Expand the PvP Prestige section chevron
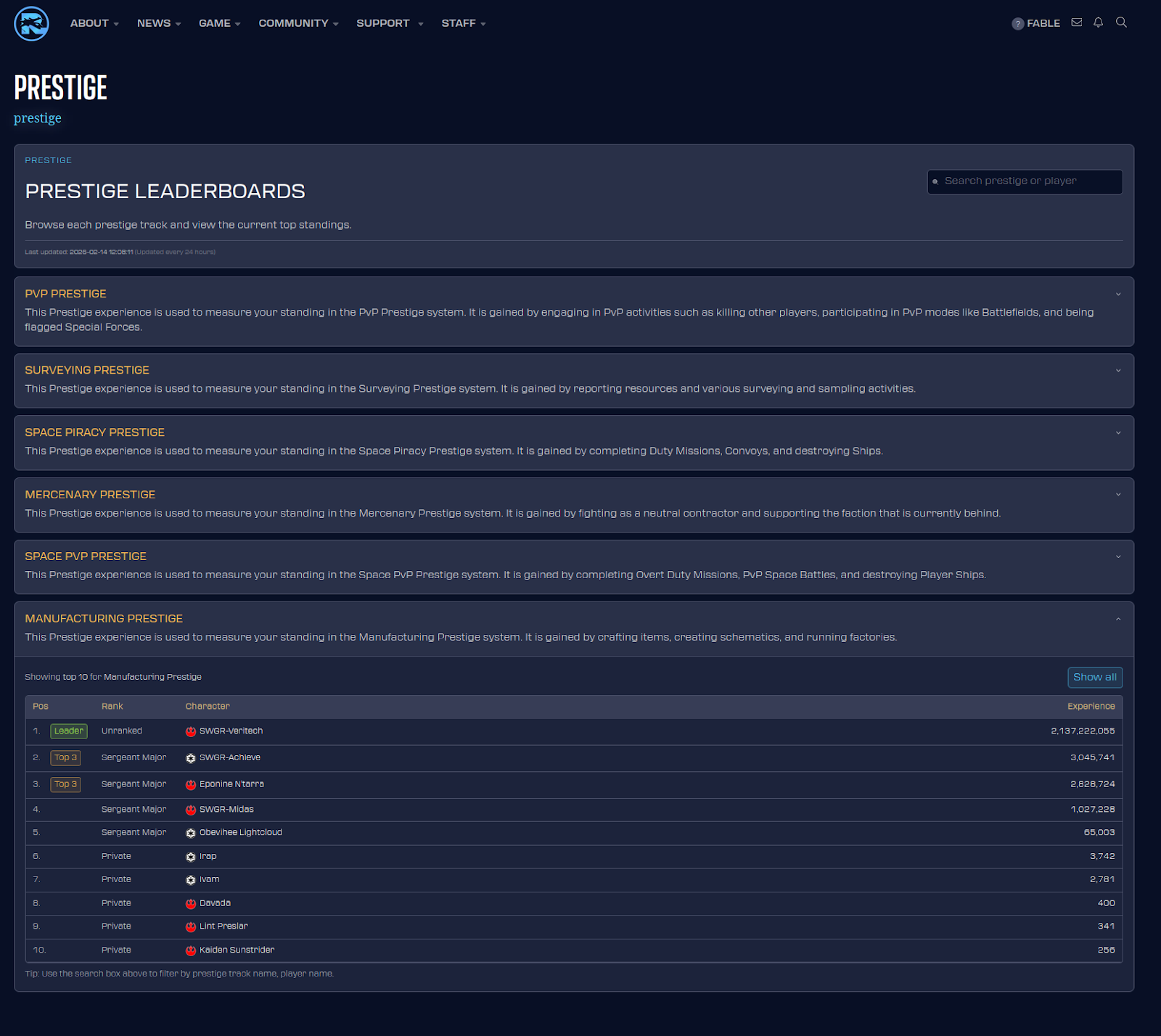The image size is (1161, 1036). pos(1118,295)
